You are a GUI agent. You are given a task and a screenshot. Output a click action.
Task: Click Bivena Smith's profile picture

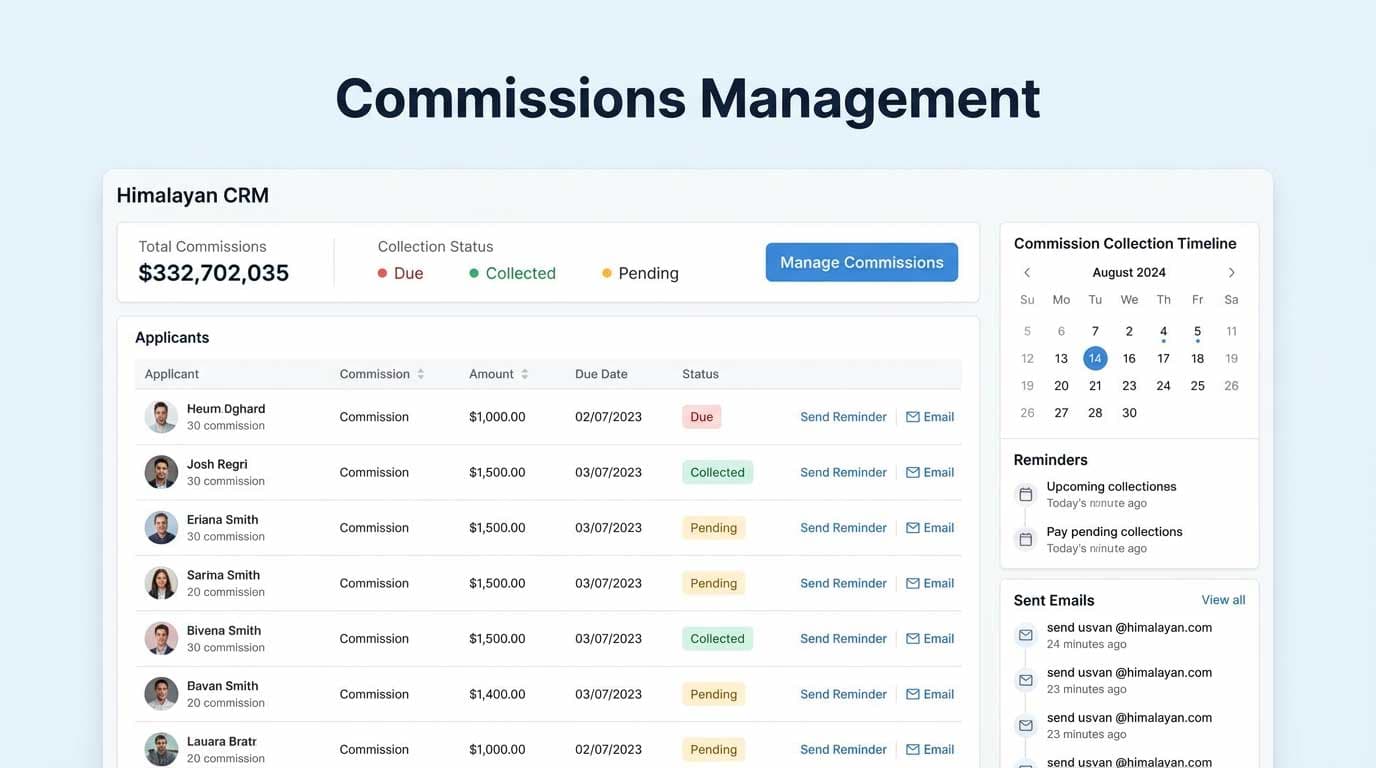point(161,637)
